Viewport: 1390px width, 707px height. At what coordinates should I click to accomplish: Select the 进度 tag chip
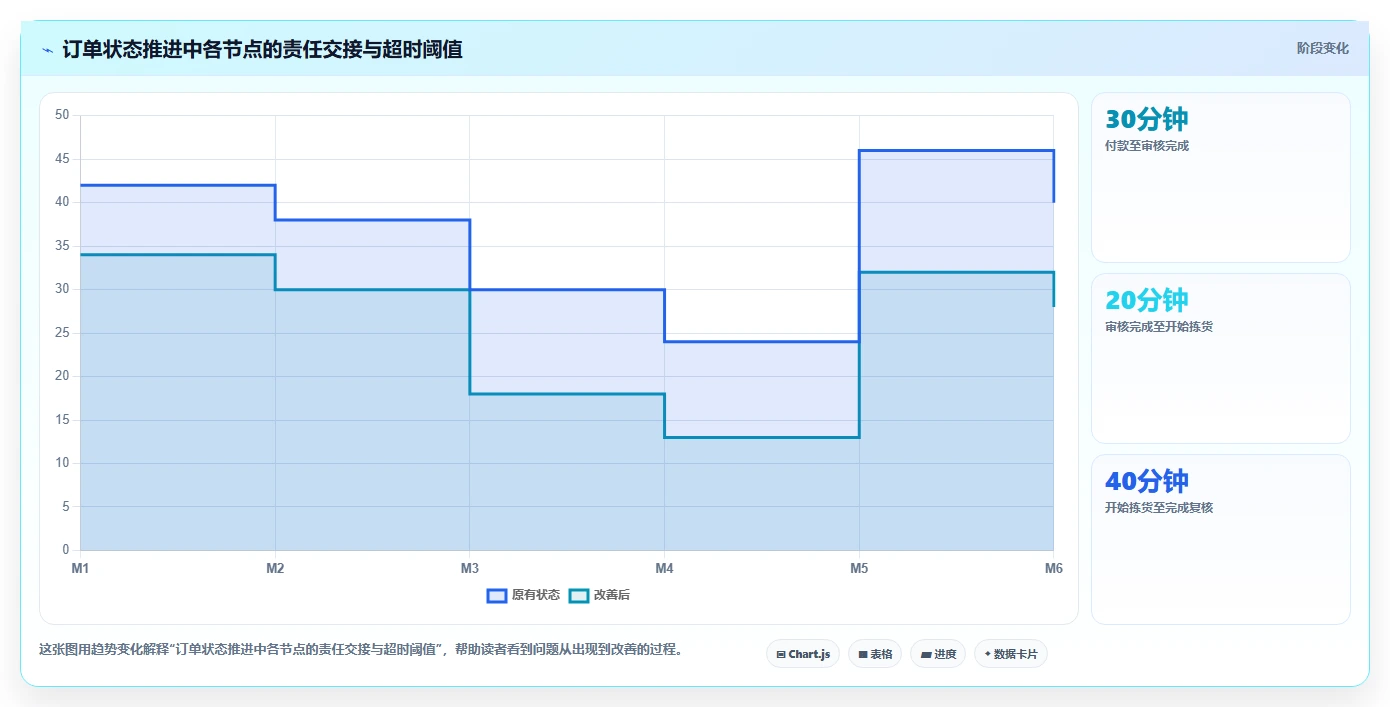(x=938, y=654)
